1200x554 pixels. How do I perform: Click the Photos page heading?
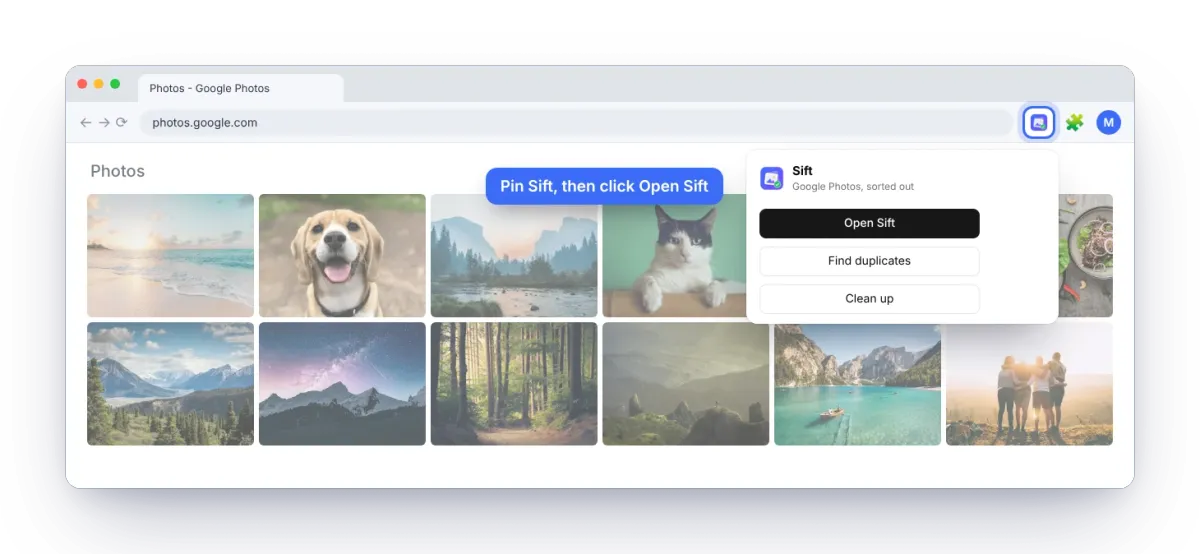click(118, 171)
